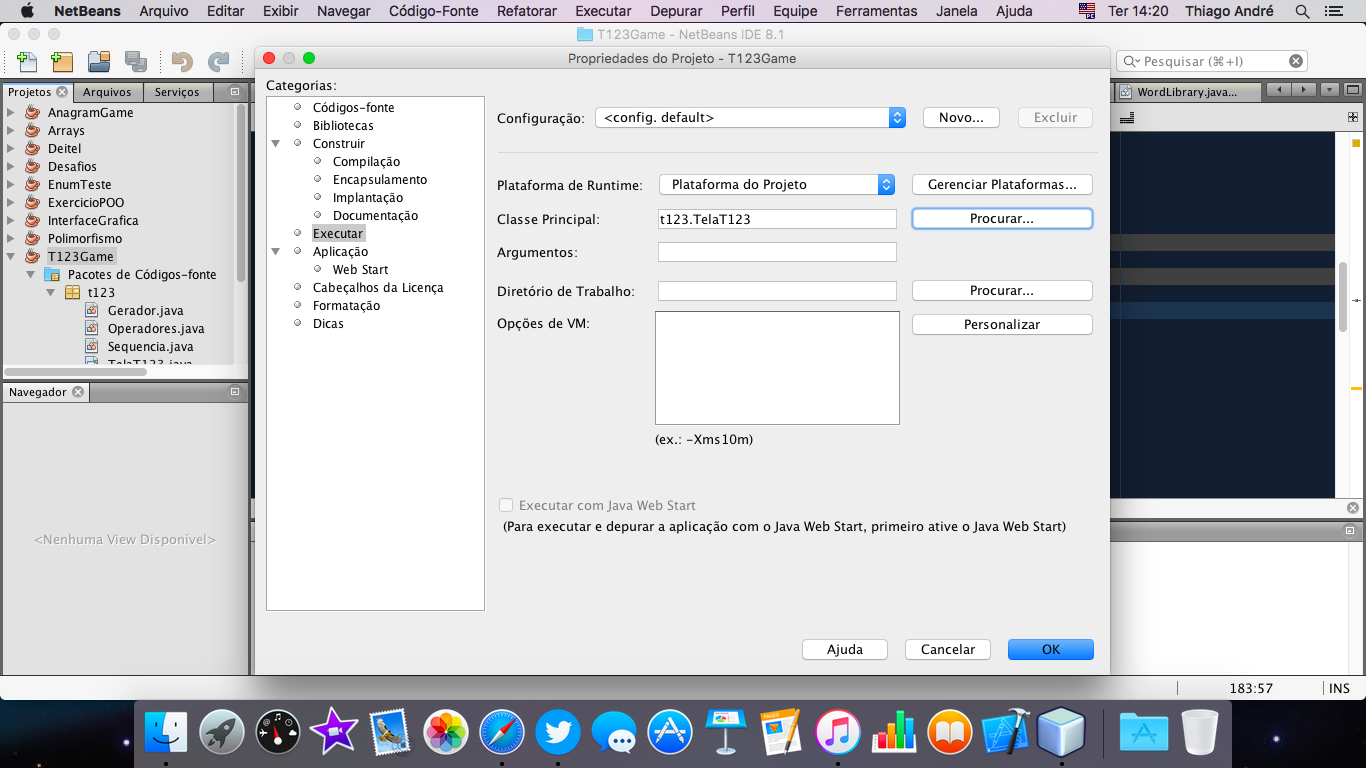
Task: Click the Save All toolbar icon
Action: (x=136, y=61)
